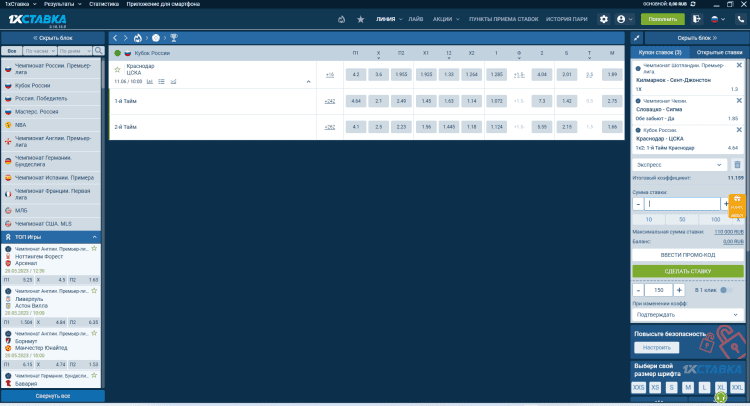The height and width of the screenshot is (406, 750).
Task: Open the 'По дням' filter dropdown
Action: click(x=75, y=51)
